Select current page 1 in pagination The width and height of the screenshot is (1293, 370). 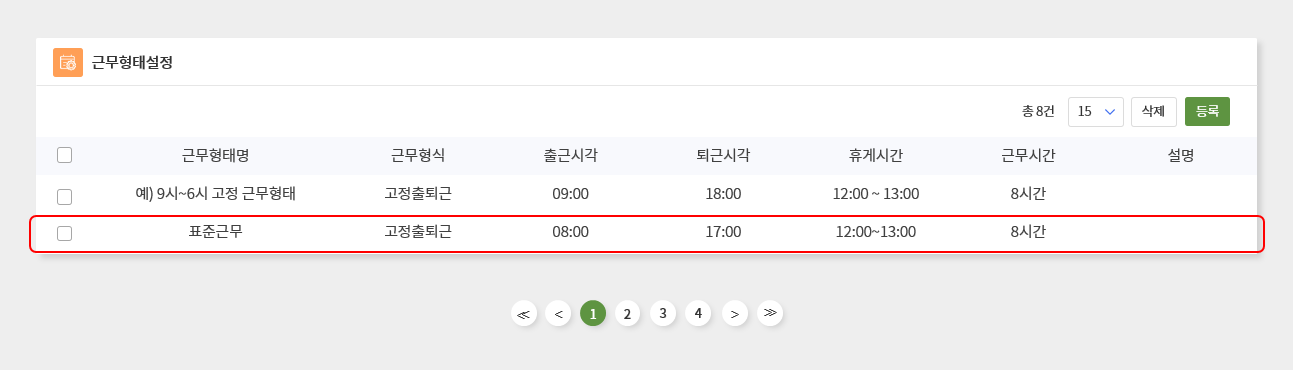[593, 314]
